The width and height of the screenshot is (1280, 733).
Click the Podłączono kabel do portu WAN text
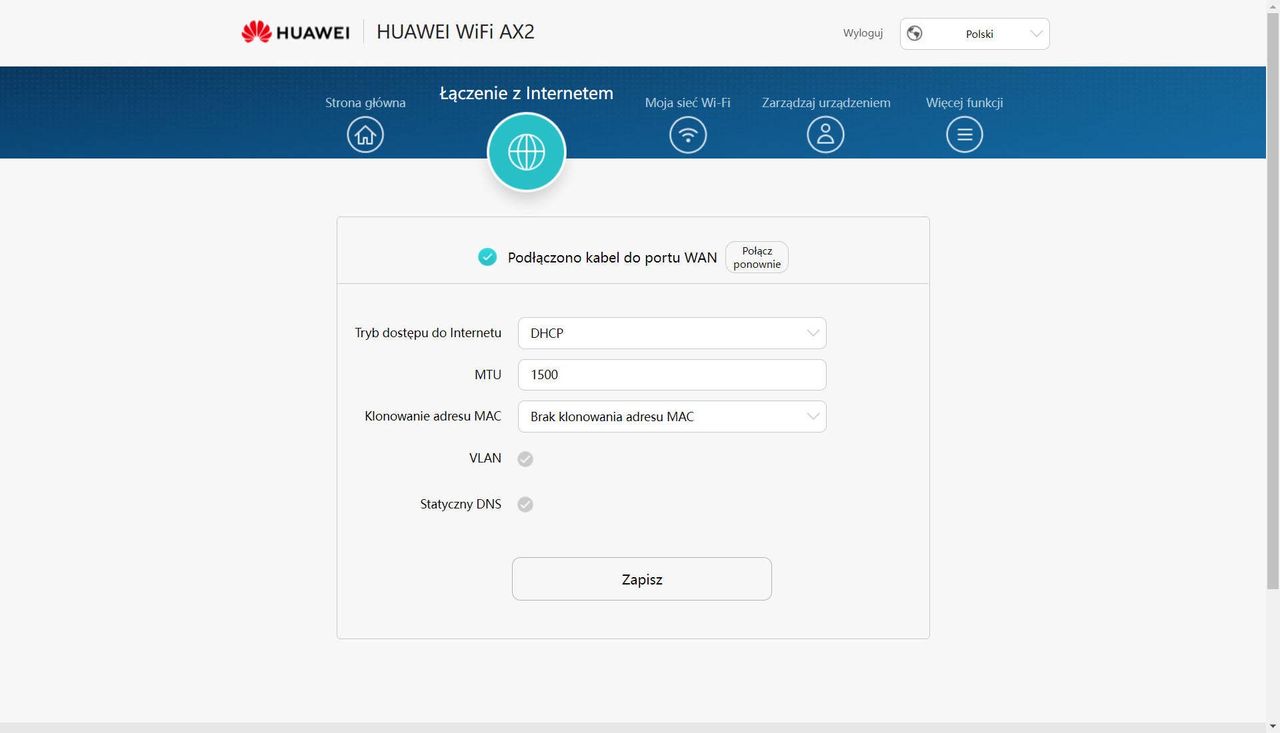coord(612,257)
